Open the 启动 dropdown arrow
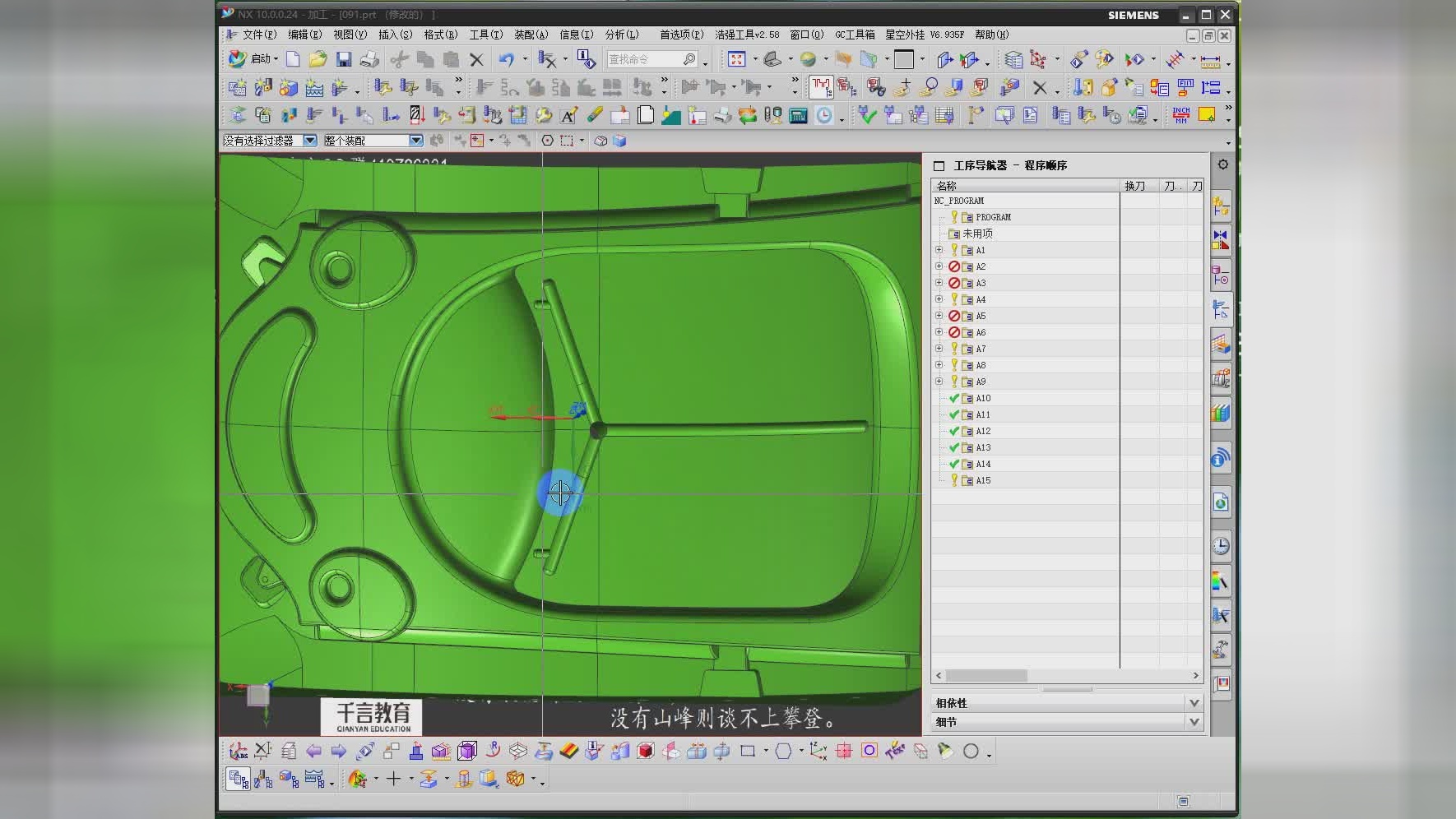The height and width of the screenshot is (819, 1456). tap(276, 59)
